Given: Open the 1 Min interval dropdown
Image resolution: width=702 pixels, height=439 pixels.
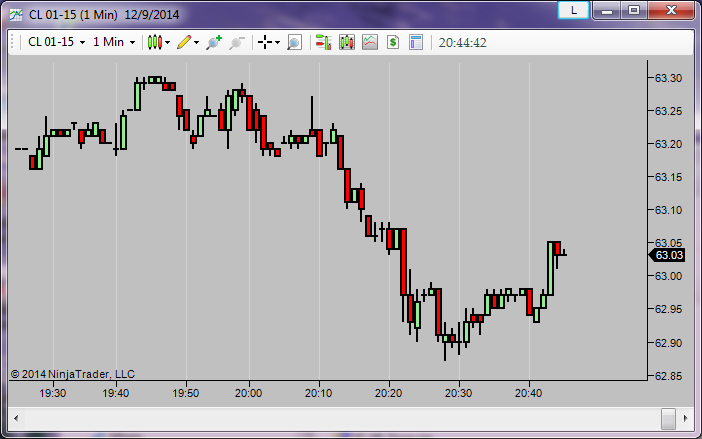Looking at the screenshot, I should tap(114, 42).
